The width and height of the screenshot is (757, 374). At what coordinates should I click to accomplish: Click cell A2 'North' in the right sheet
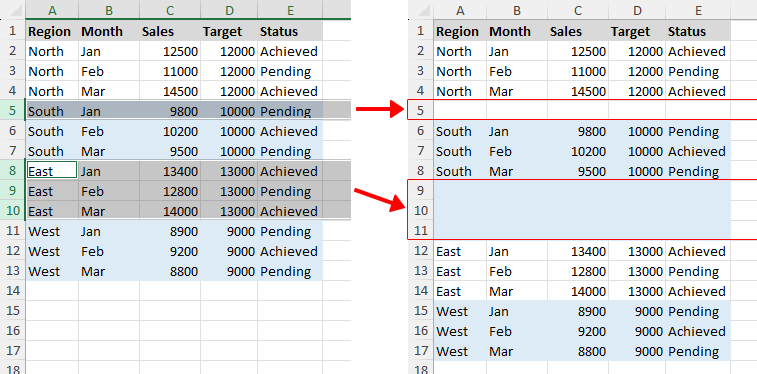[460, 51]
